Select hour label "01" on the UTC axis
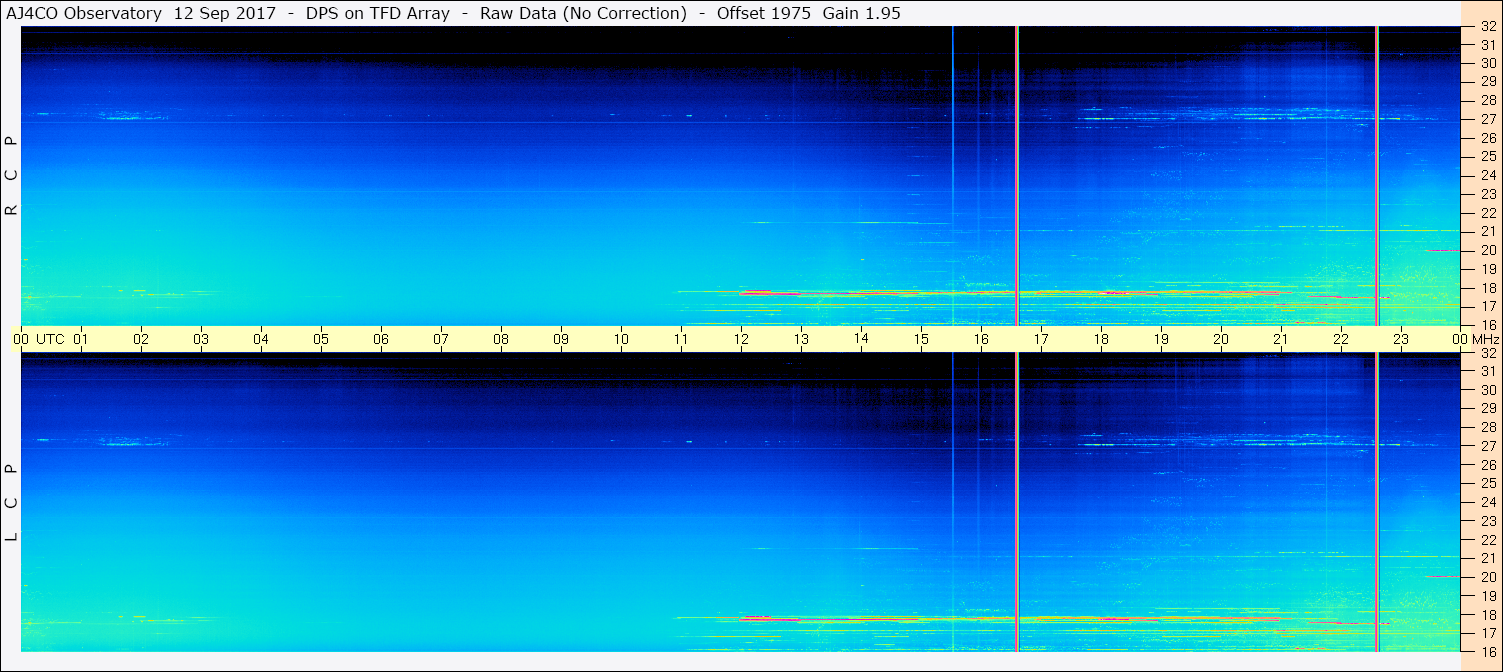This screenshot has width=1503, height=672. click(x=81, y=339)
